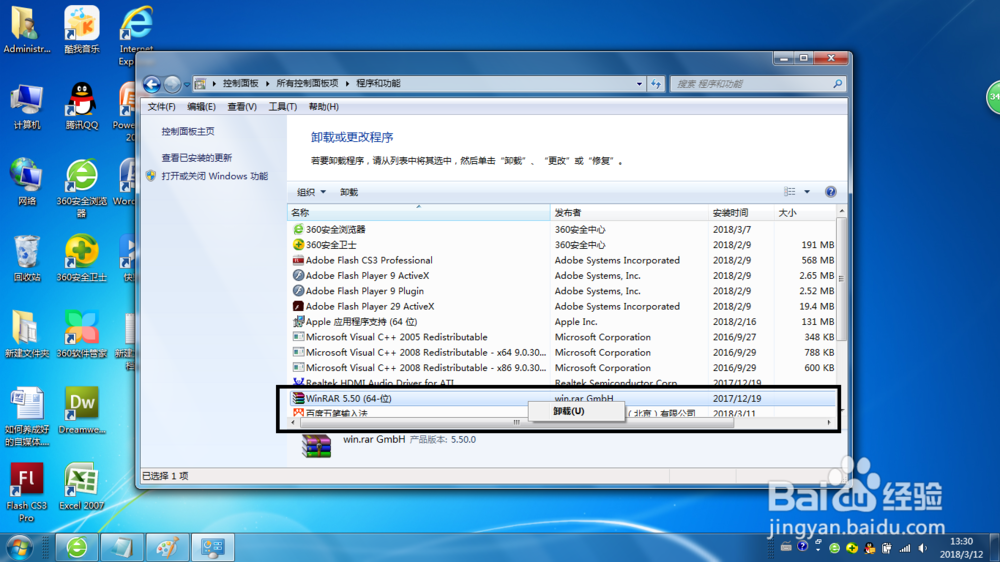Expand the breadcrumb arrow after 控制面板
The height and width of the screenshot is (562, 1000).
(x=267, y=84)
